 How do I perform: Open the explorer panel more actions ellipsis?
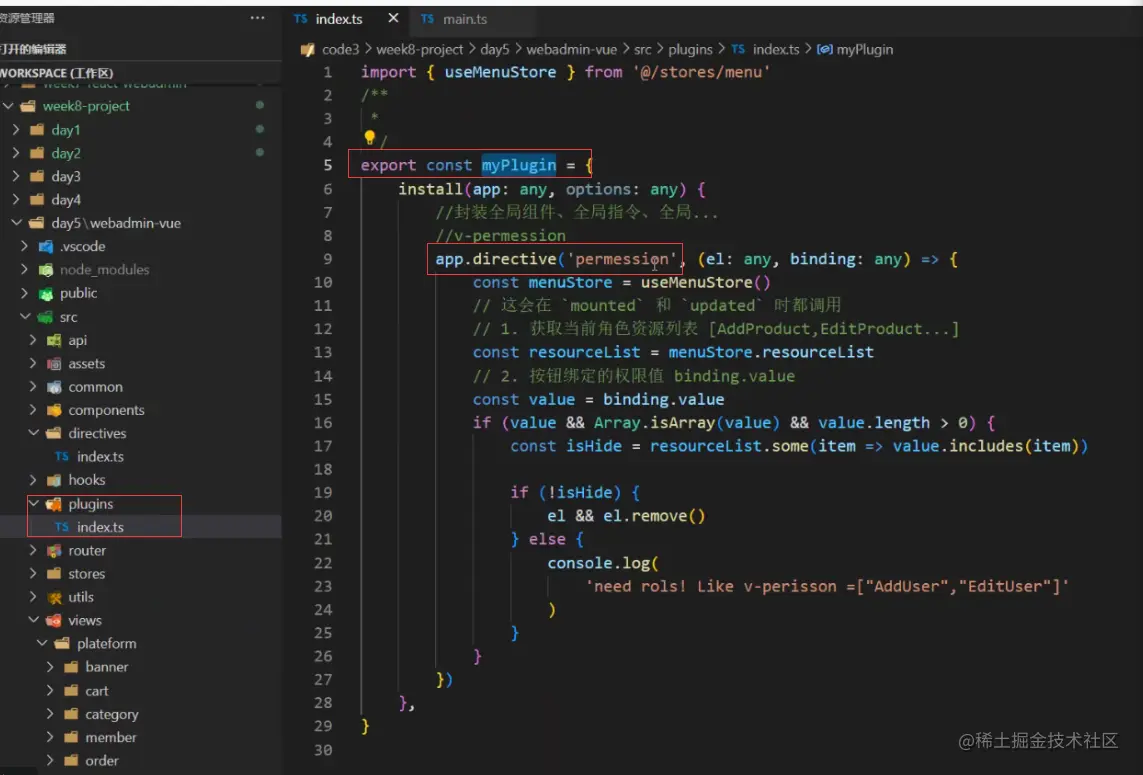(x=257, y=18)
